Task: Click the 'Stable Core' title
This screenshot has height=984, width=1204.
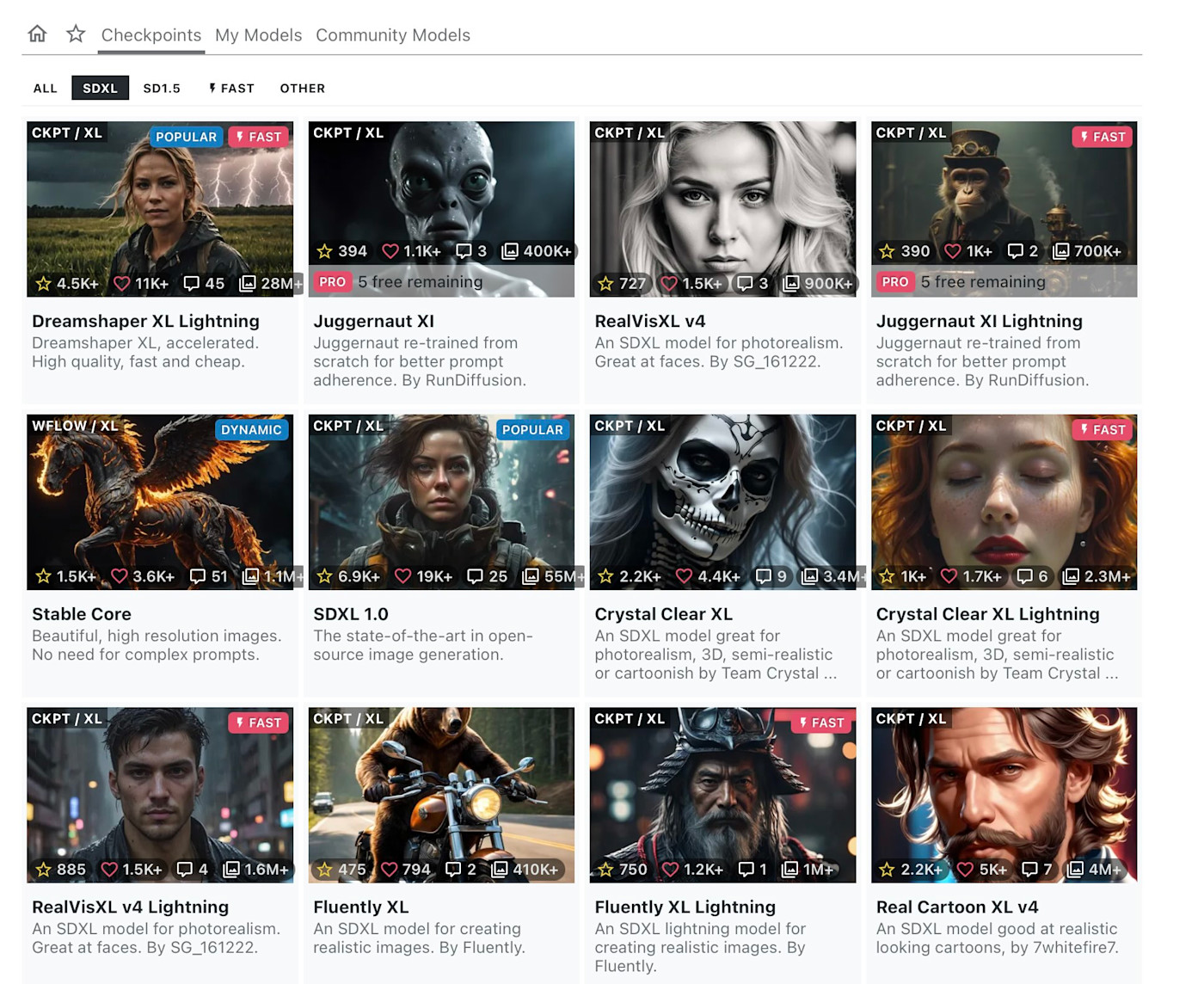Action: pos(82,614)
